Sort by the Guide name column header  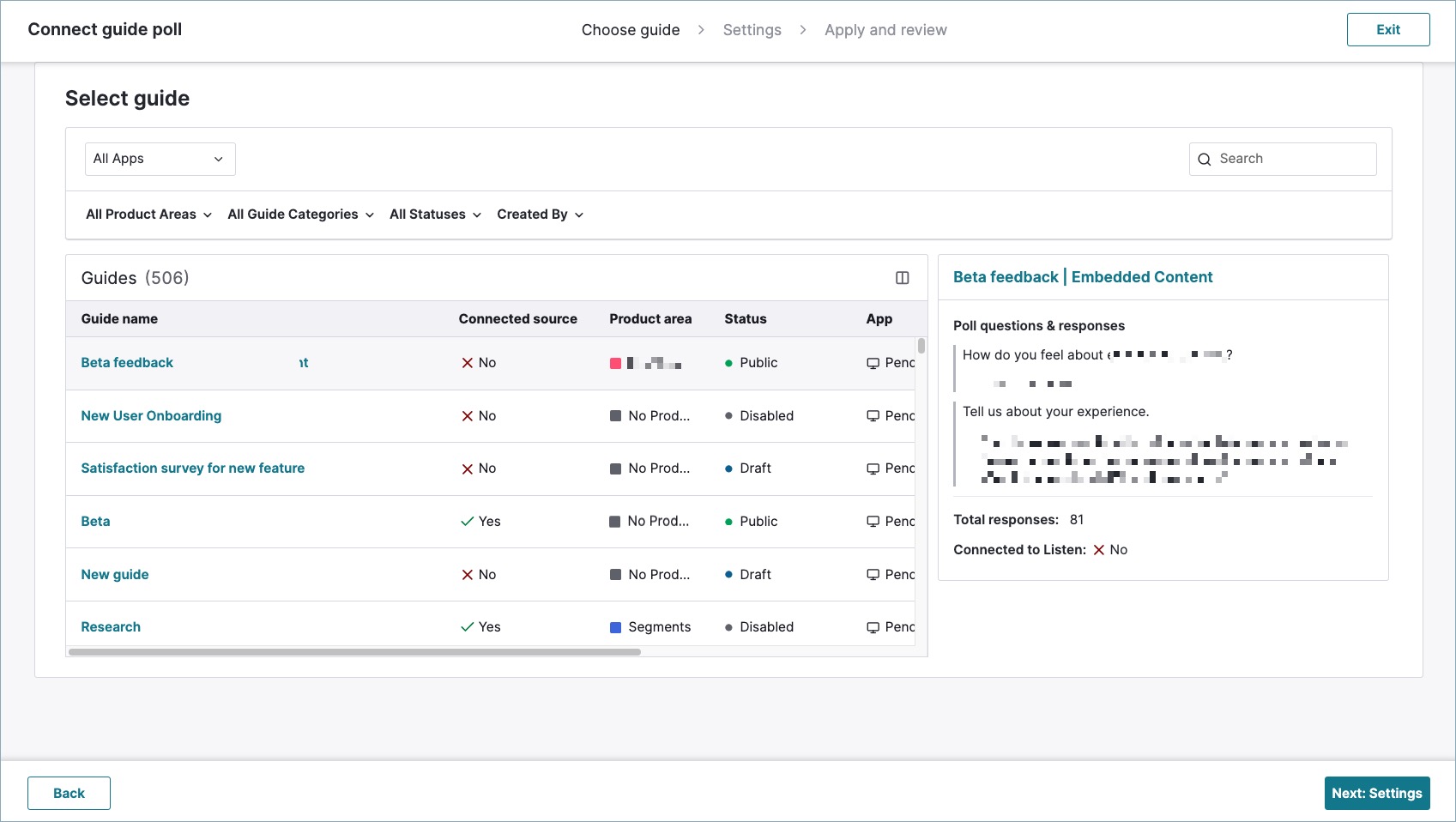click(119, 319)
